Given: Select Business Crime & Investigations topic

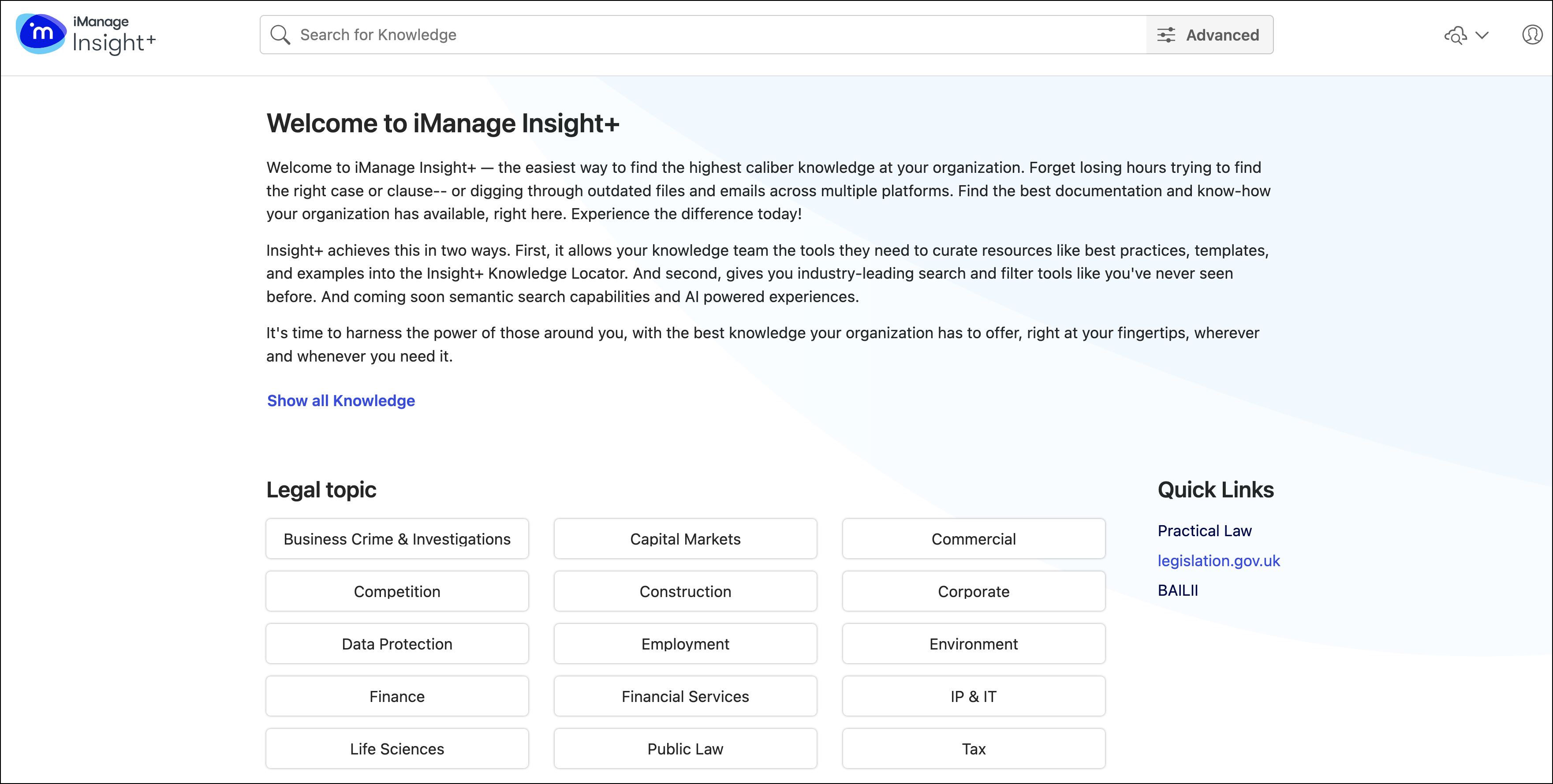Looking at the screenshot, I should (x=397, y=539).
